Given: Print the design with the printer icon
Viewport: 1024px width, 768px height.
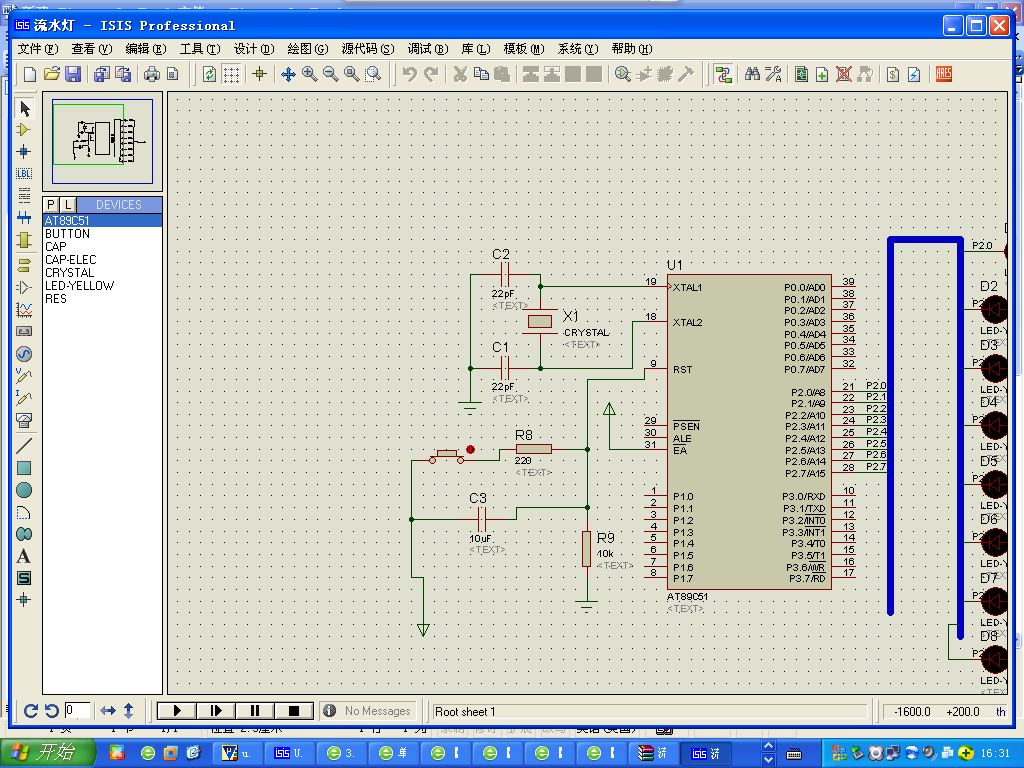Looking at the screenshot, I should (152, 74).
